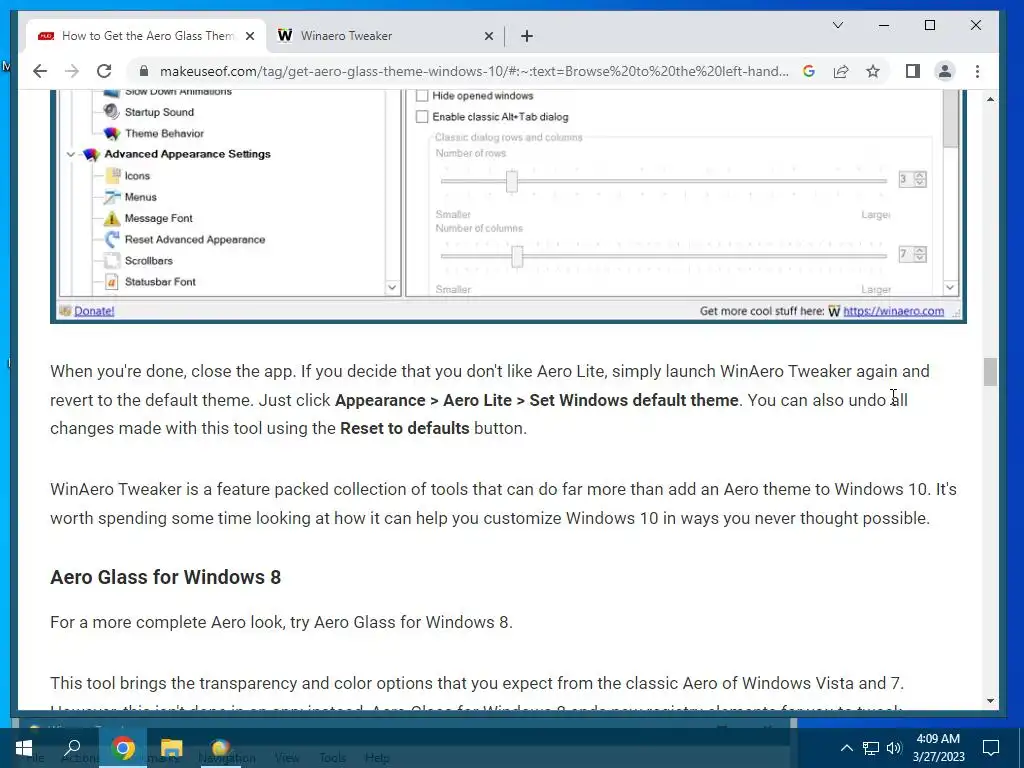Viewport: 1024px width, 768px height.
Task: Check 'Hide opened windows' in the screenshot
Action: click(422, 96)
